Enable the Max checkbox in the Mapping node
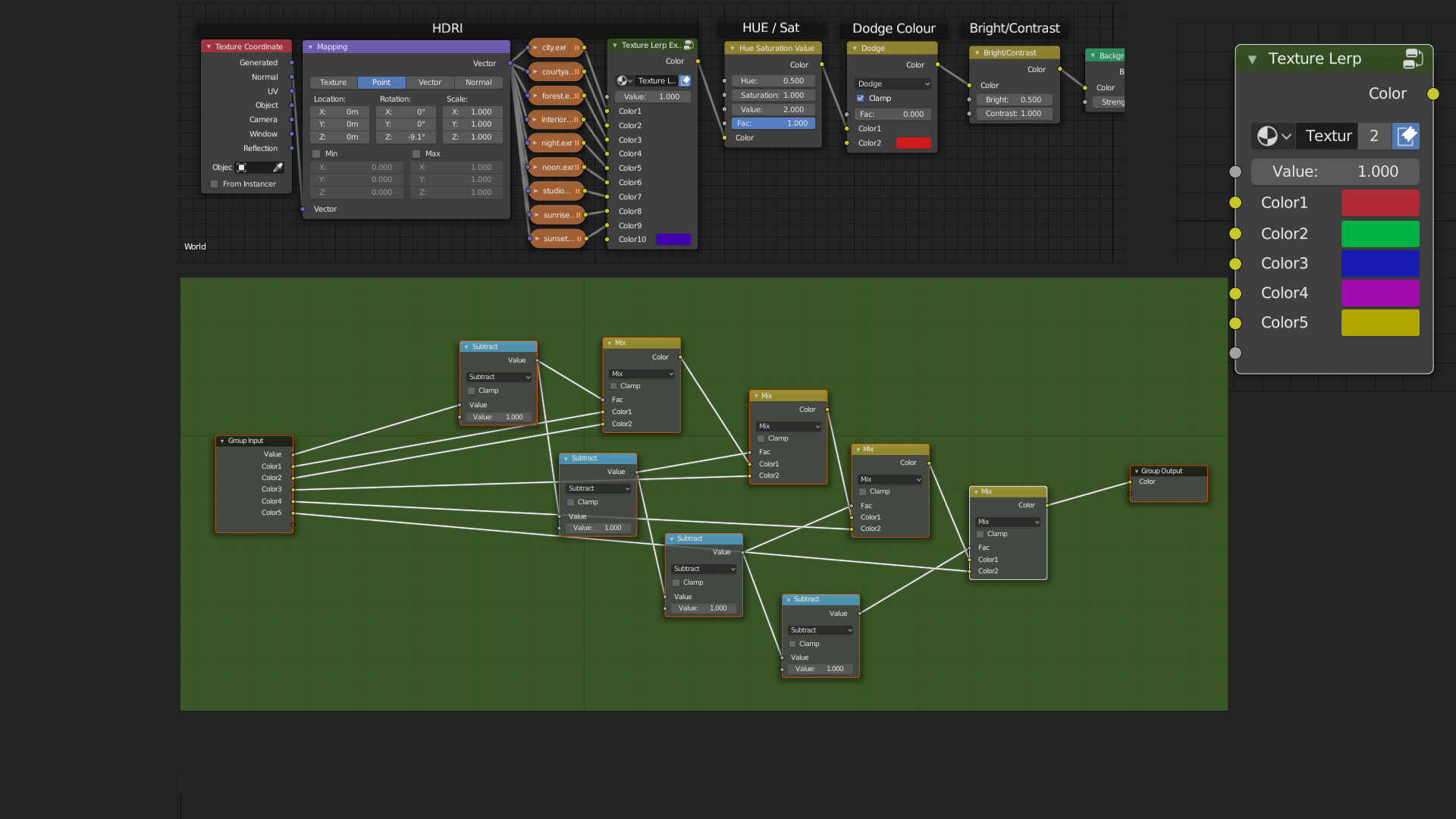1456x819 pixels. tap(416, 154)
